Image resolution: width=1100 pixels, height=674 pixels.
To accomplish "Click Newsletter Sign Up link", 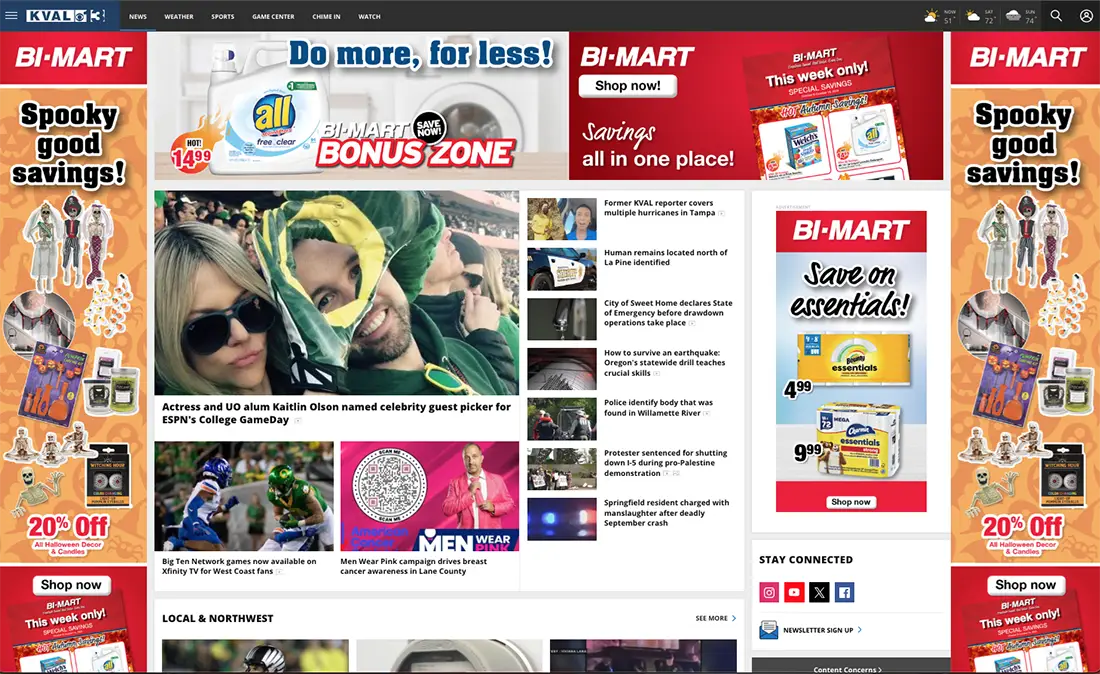I will point(822,630).
